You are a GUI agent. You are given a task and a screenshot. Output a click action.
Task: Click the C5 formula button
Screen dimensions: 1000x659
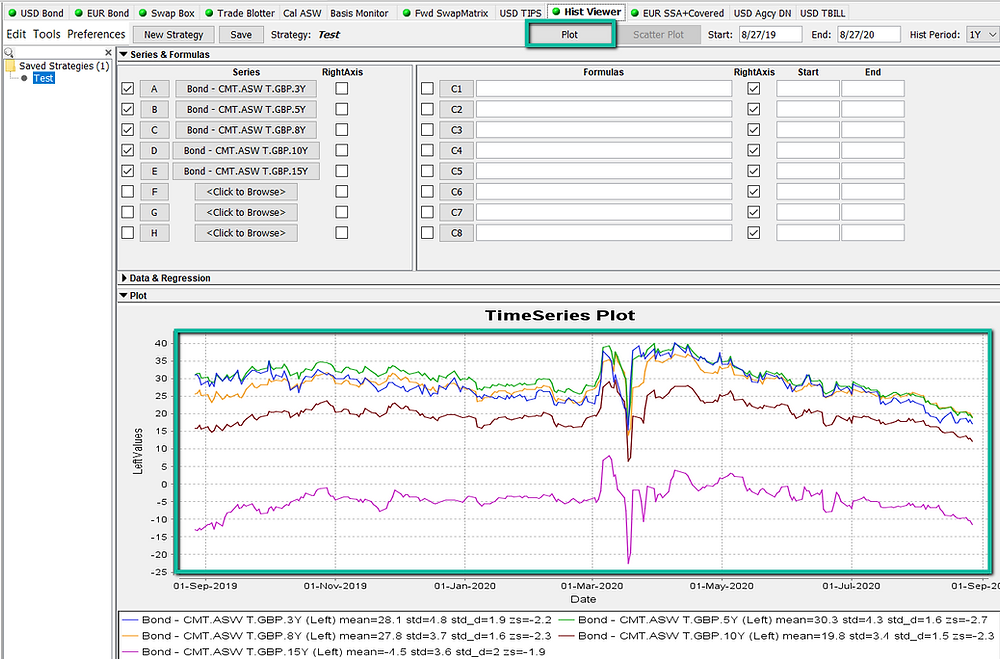point(457,171)
